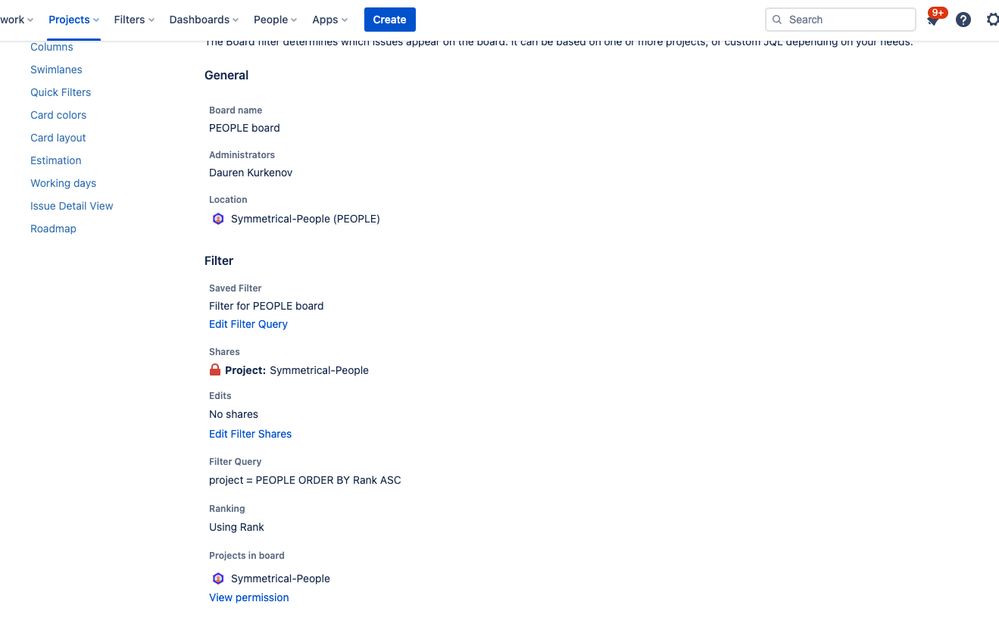Click the administrator Dauren Kurkenov
Screen dimensions: 999x617
[251, 173]
